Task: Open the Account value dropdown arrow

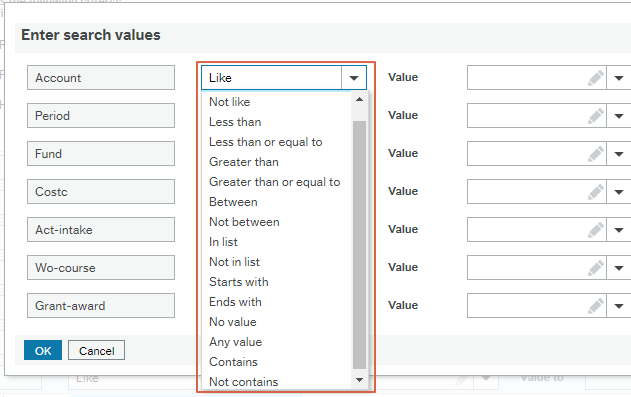Action: click(x=619, y=78)
